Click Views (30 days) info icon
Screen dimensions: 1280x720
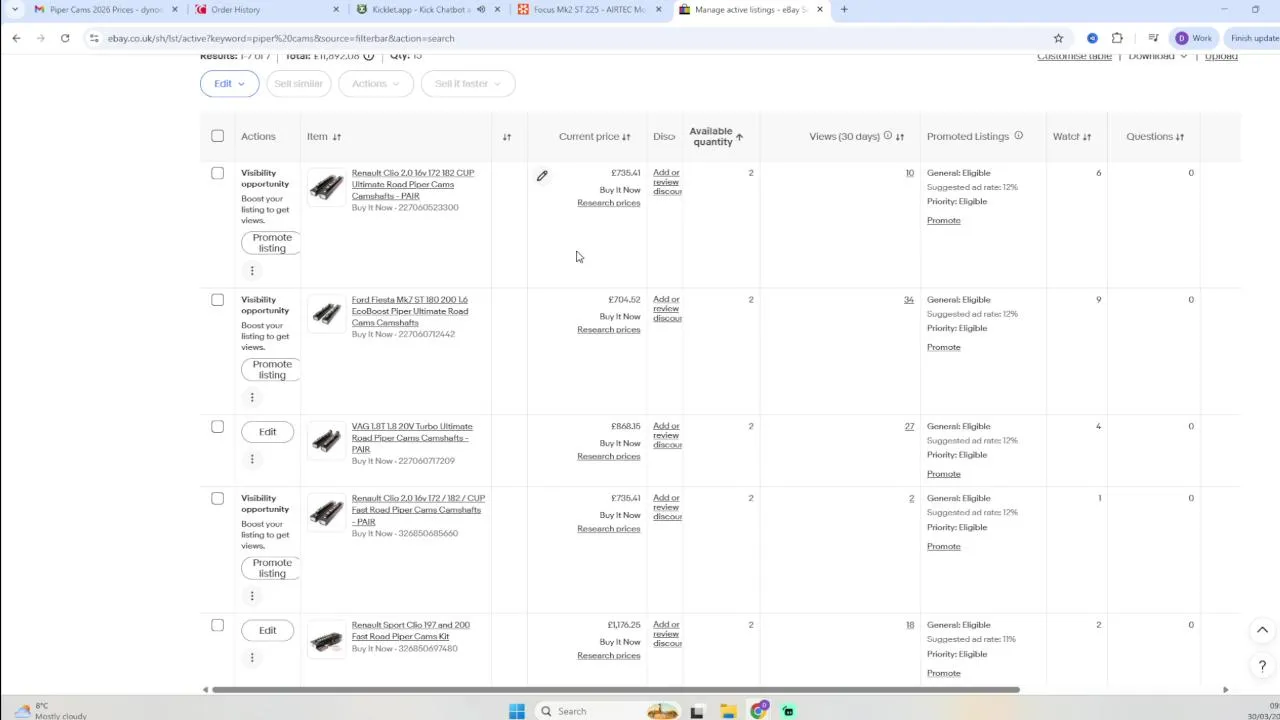[887, 136]
